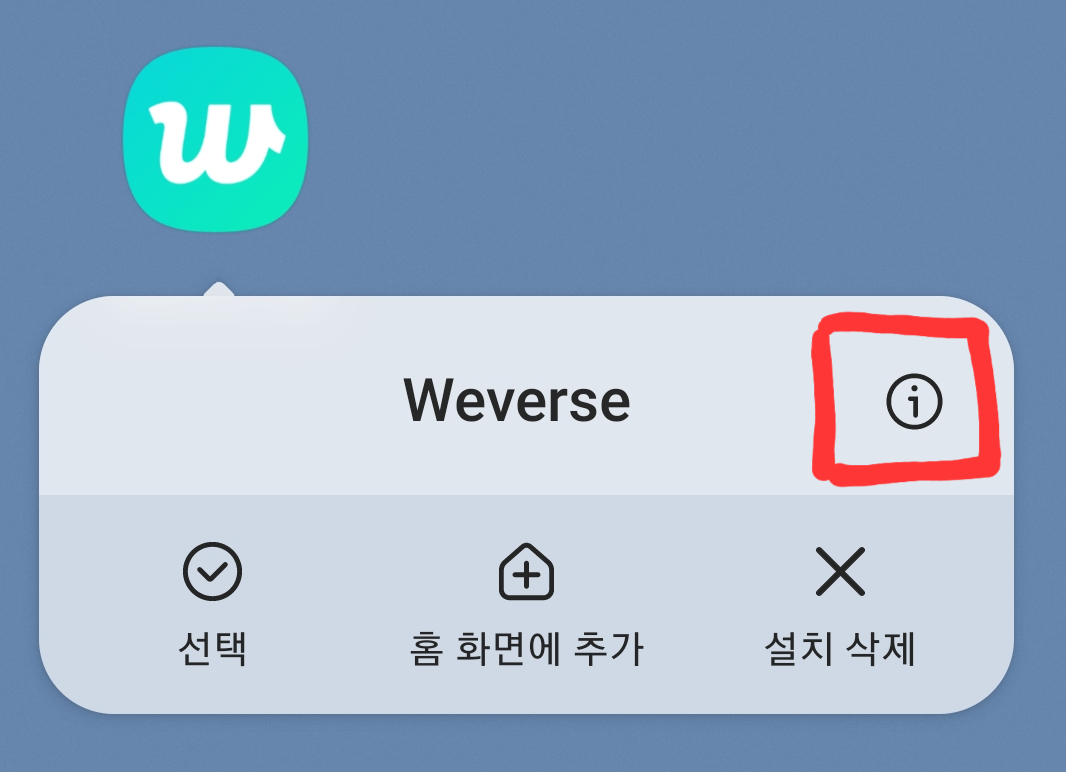Tap the small popup pointer under the app icon

pos(218,289)
